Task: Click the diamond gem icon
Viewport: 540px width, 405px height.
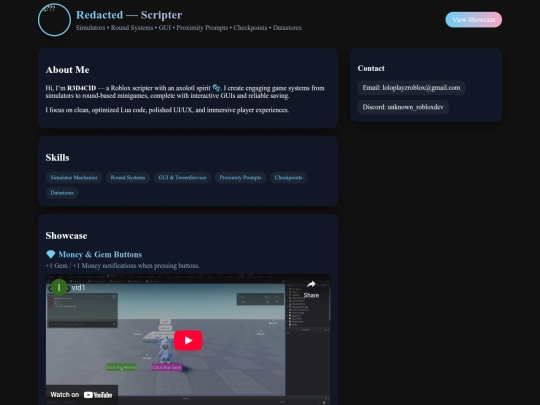Action: tap(51, 254)
